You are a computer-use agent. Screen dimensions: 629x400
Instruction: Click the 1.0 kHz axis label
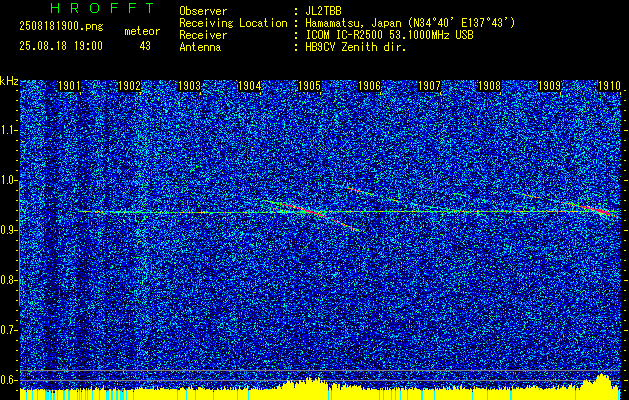(x=9, y=180)
